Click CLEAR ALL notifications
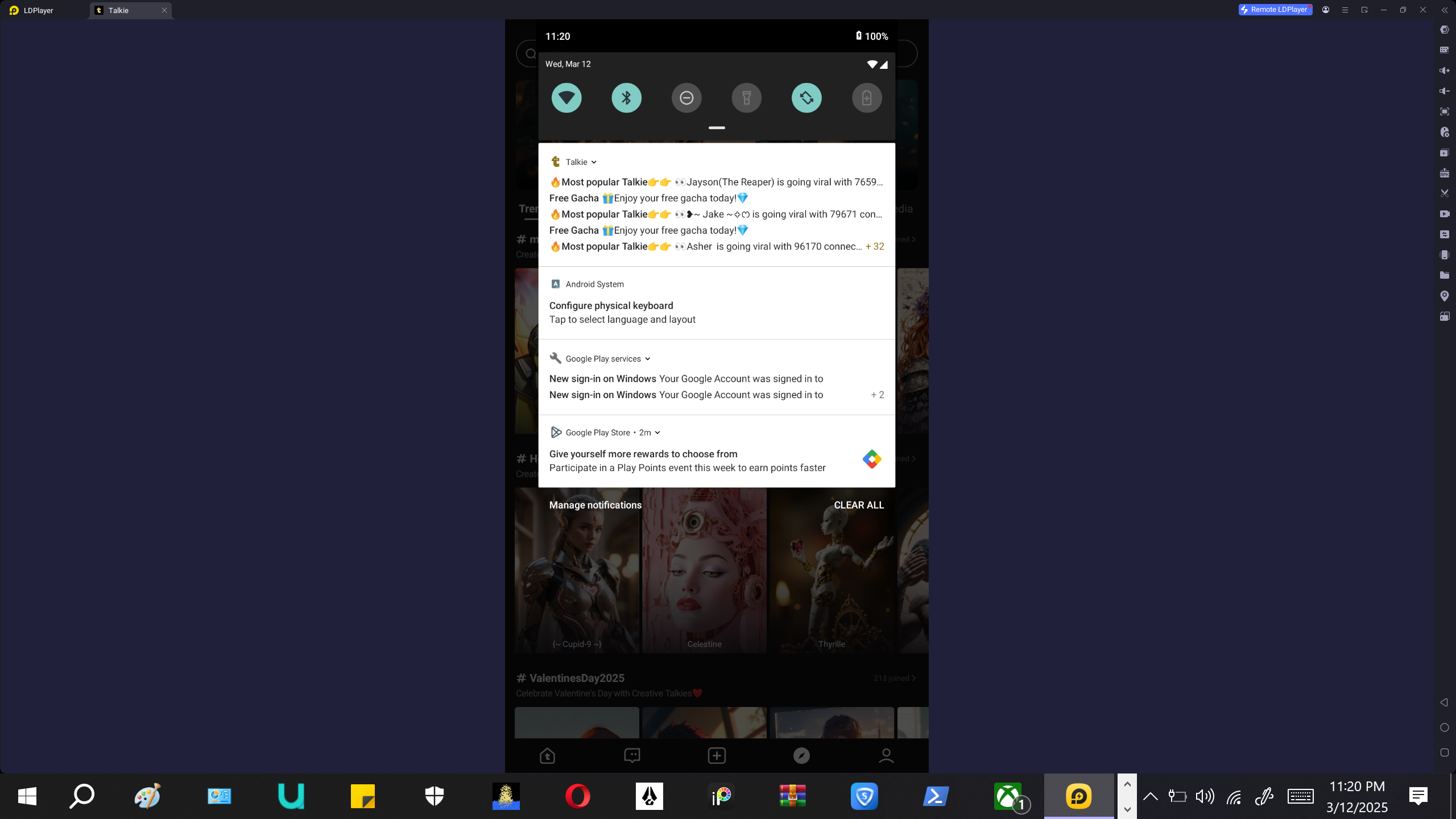The height and width of the screenshot is (819, 1456). [859, 505]
